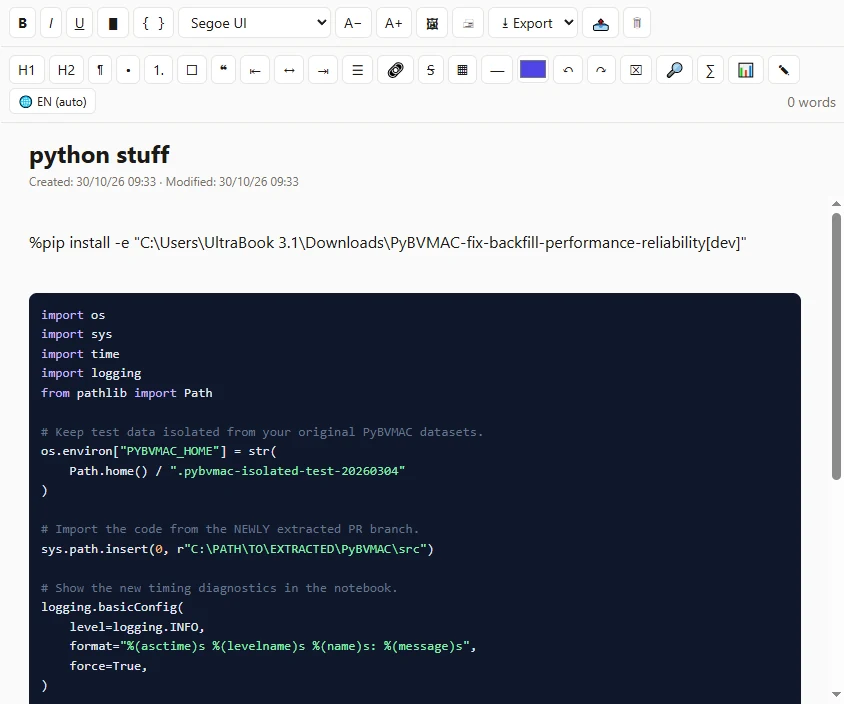The image size is (844, 704).
Task: Toggle bold formatting
Action: click(x=23, y=23)
